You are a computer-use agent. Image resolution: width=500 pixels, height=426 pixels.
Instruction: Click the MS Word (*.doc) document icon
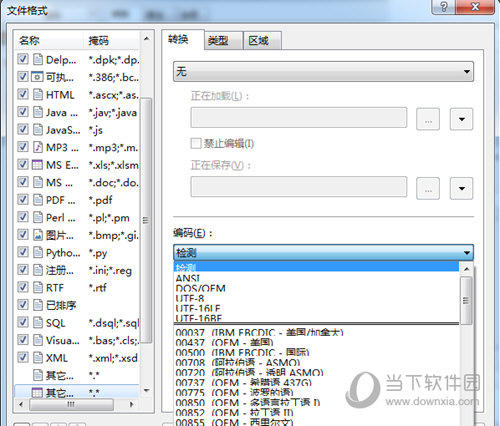tap(38, 182)
